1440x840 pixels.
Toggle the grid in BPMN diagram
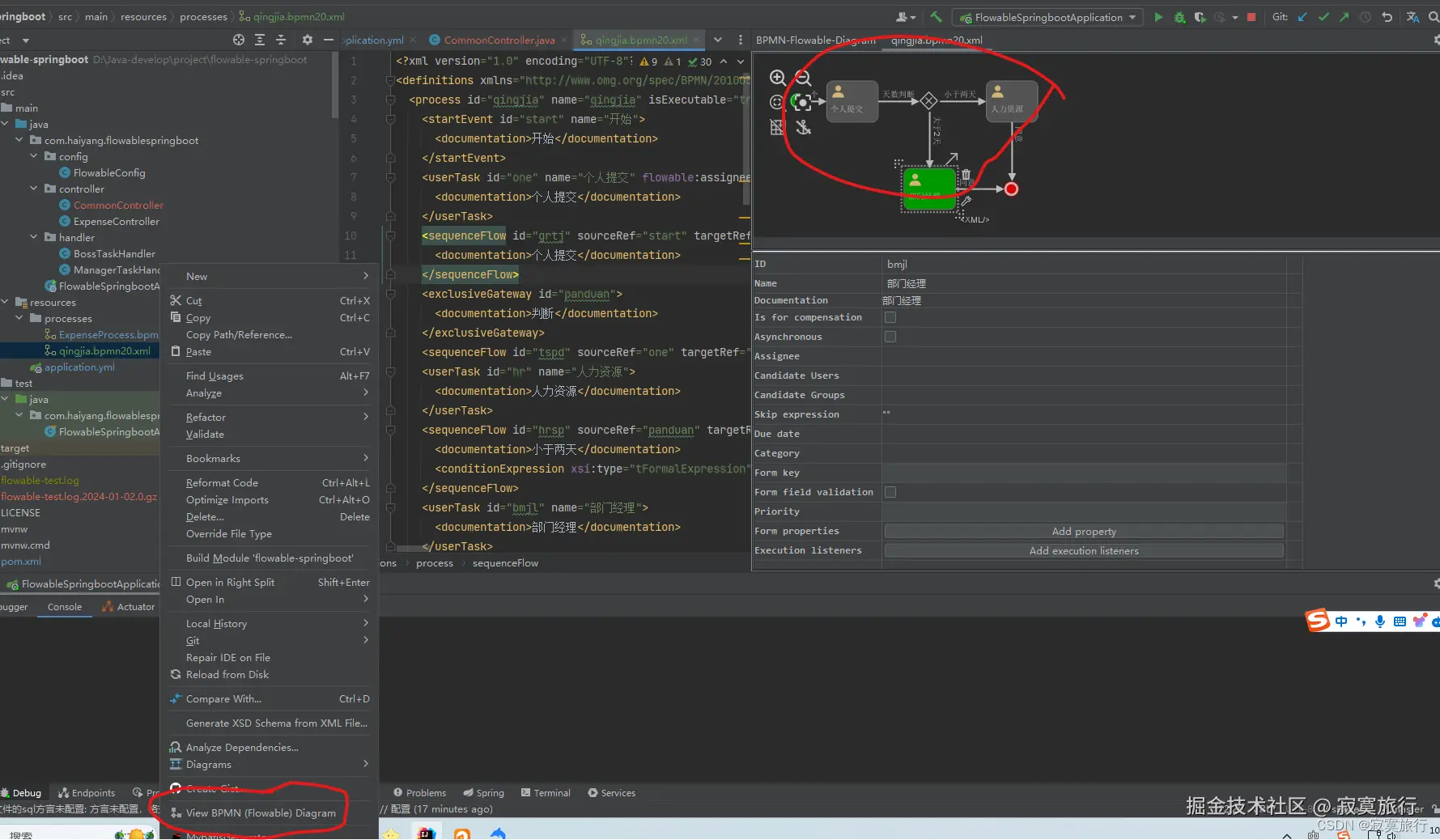coord(777,127)
